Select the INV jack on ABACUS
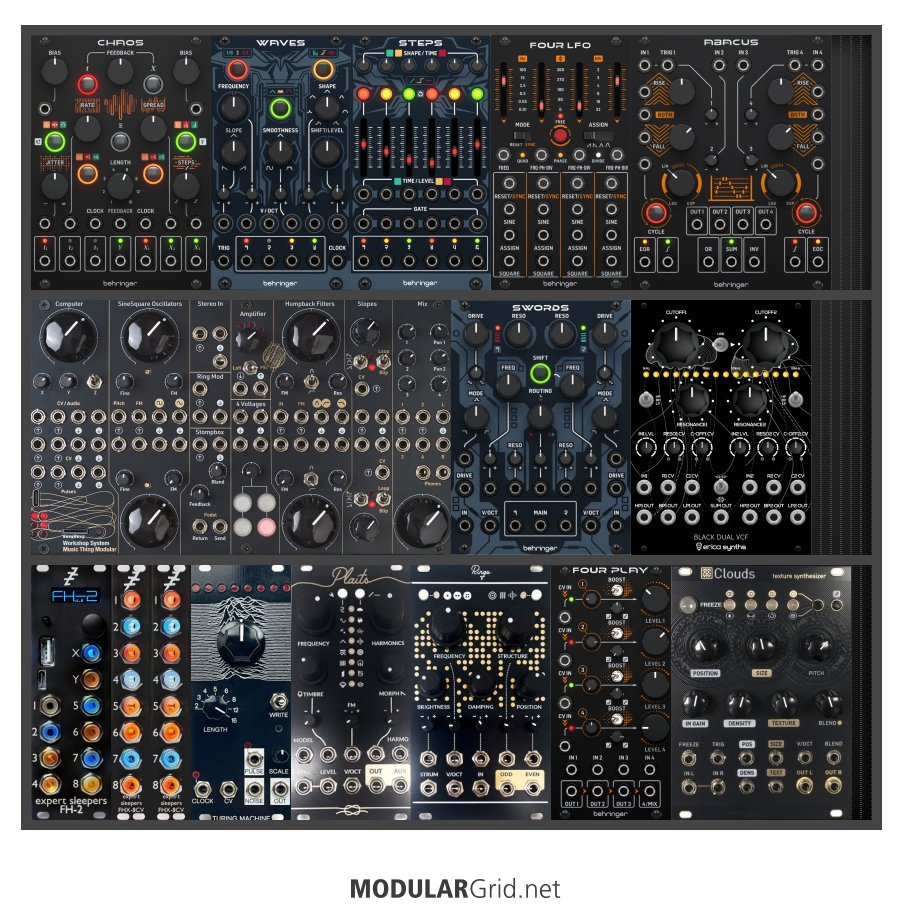Screen dimensions: 912x910 point(754,262)
